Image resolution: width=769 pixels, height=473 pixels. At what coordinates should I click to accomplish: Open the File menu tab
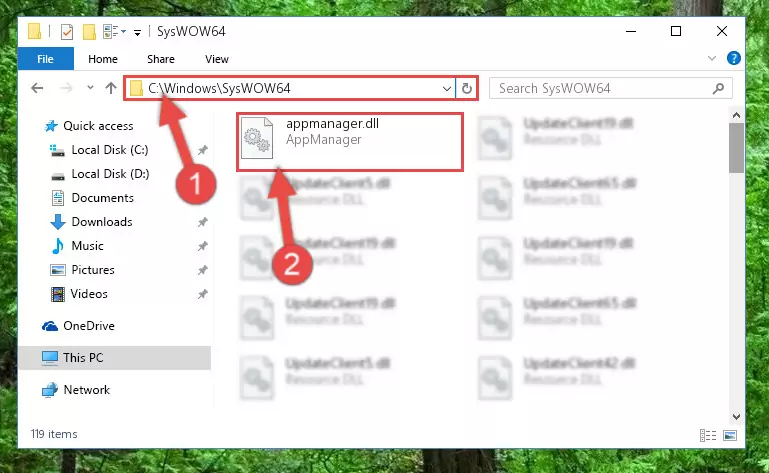pos(46,59)
